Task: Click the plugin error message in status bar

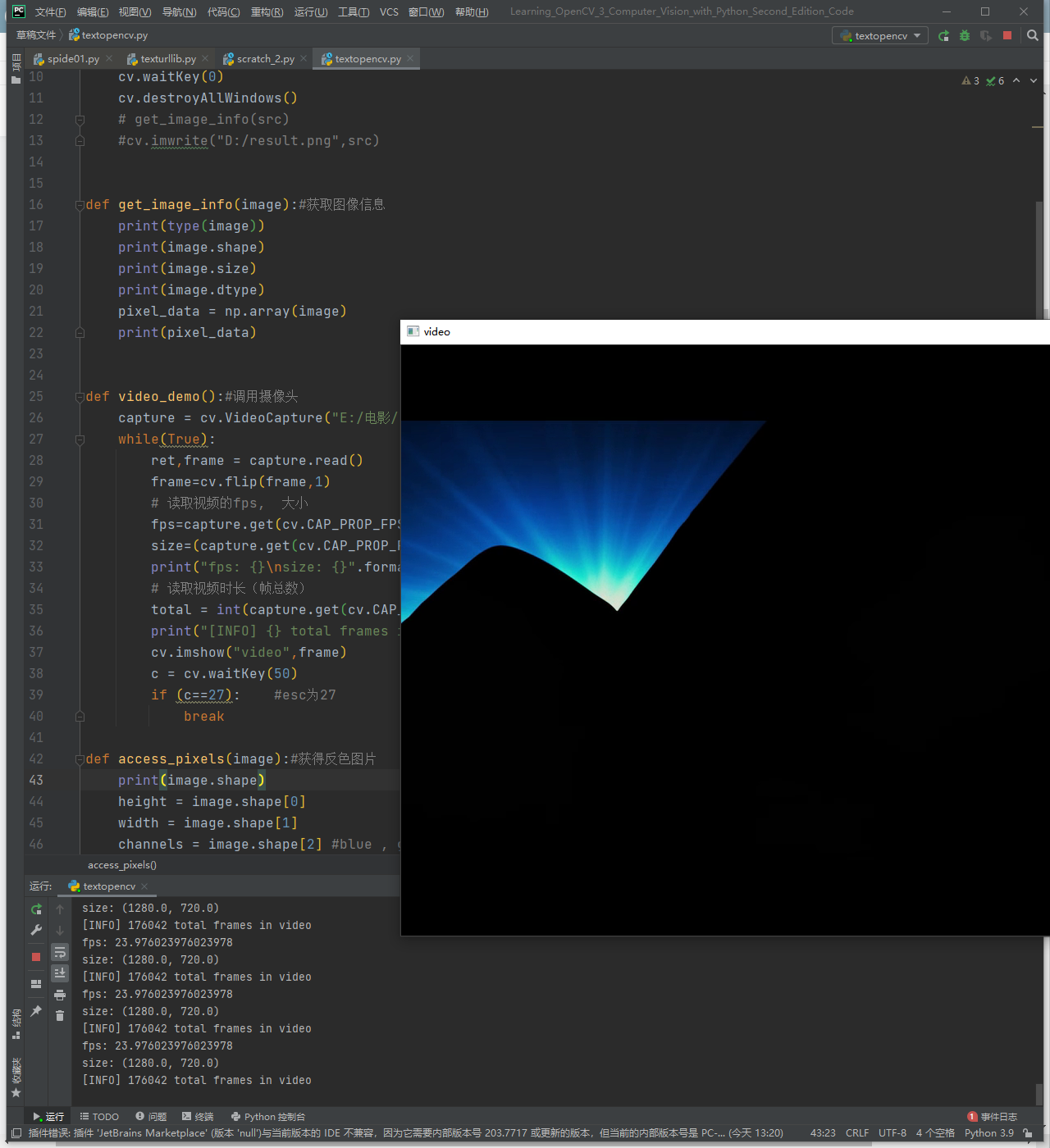Action: point(405,1133)
